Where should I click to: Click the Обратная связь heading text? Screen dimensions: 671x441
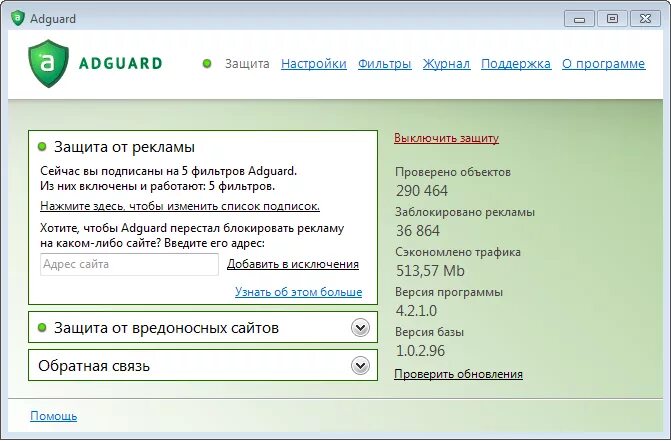[94, 366]
